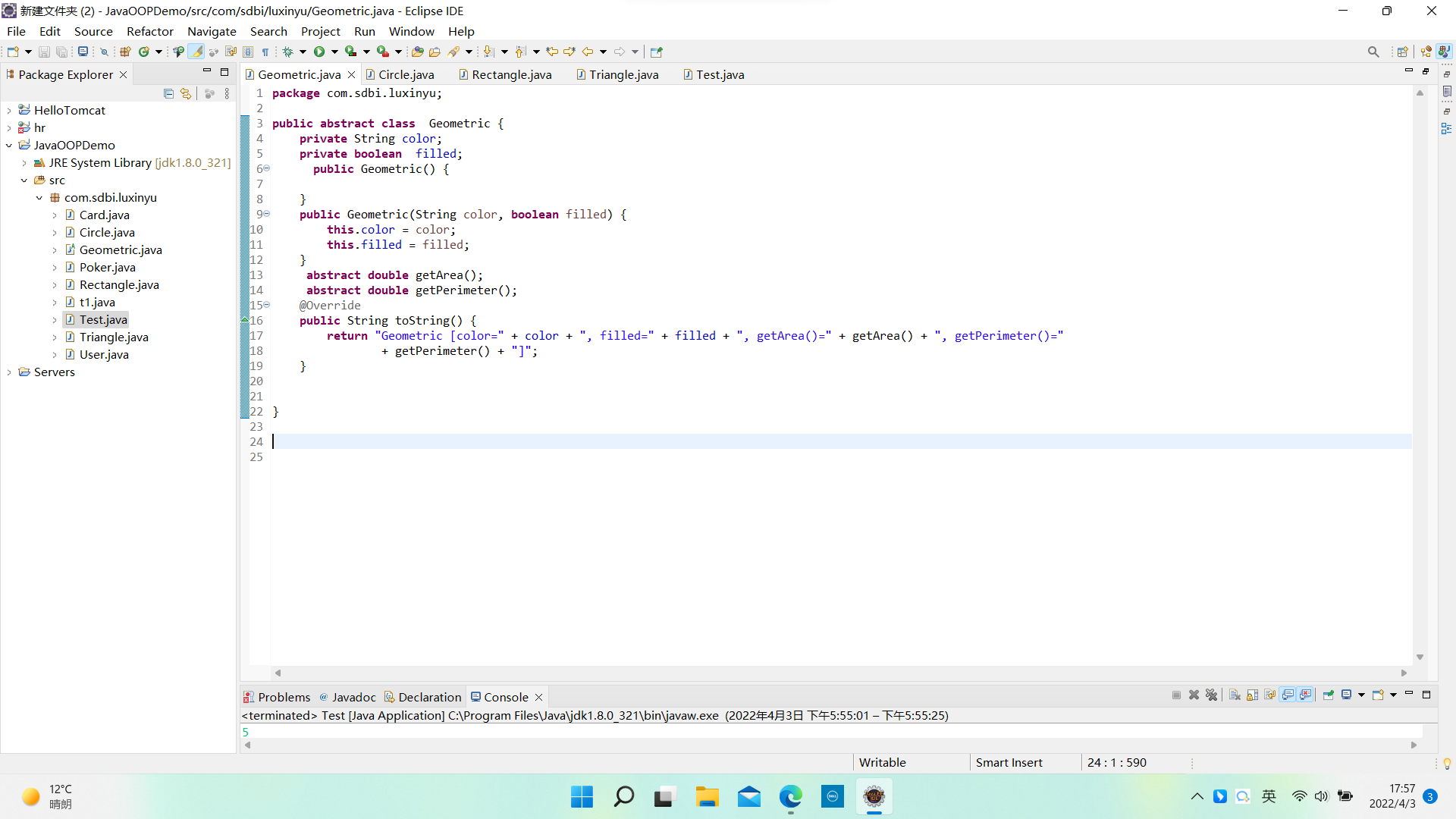
Task: Open the toolbar Search magnifier icon
Action: pos(1373,52)
